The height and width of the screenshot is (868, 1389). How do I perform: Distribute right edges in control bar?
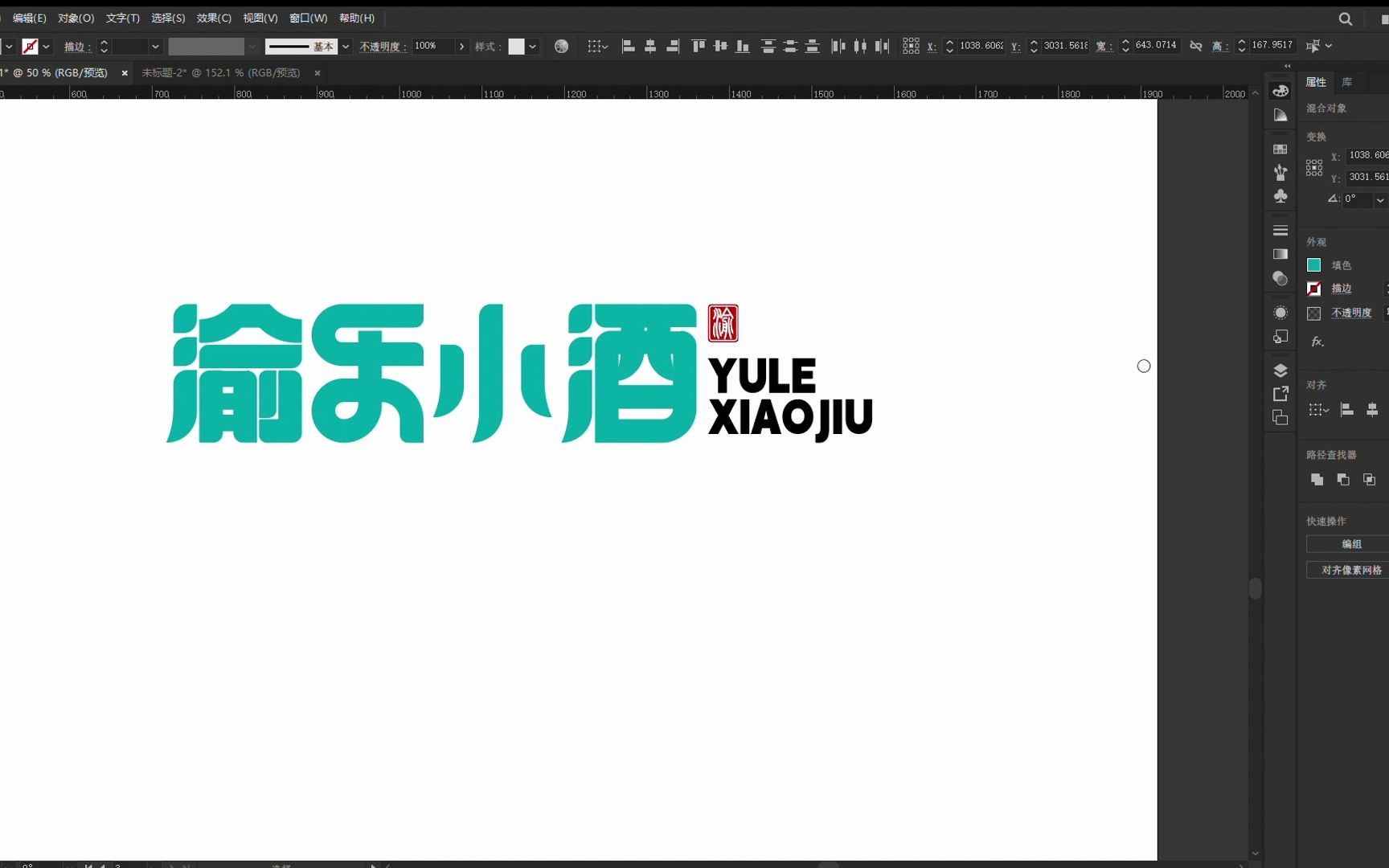point(882,47)
